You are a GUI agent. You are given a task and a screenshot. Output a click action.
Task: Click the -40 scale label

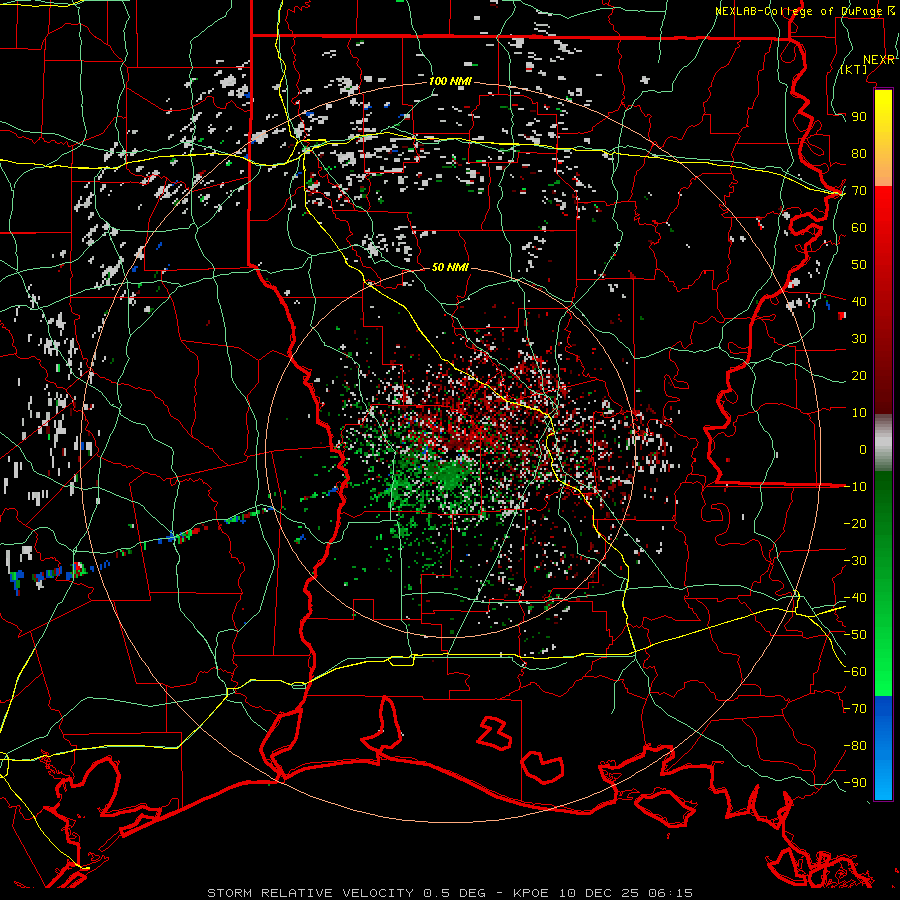click(855, 598)
